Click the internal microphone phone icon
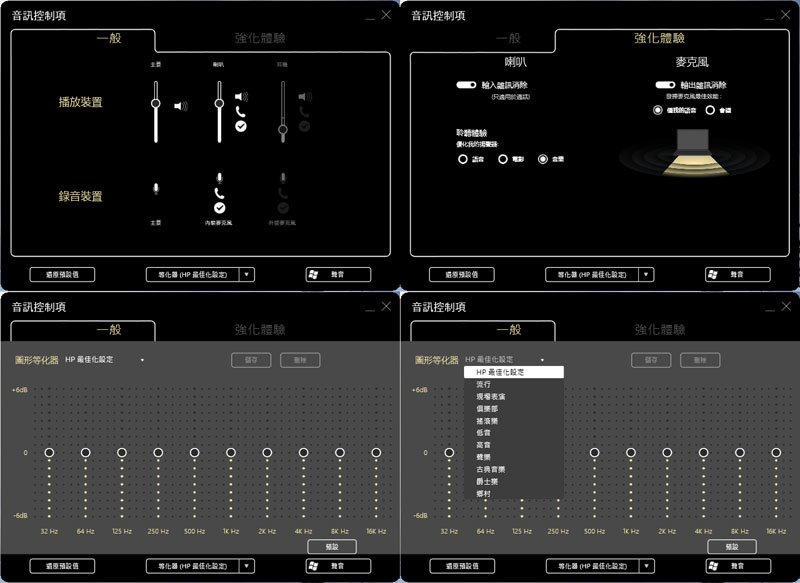This screenshot has height=583, width=800. click(219, 193)
